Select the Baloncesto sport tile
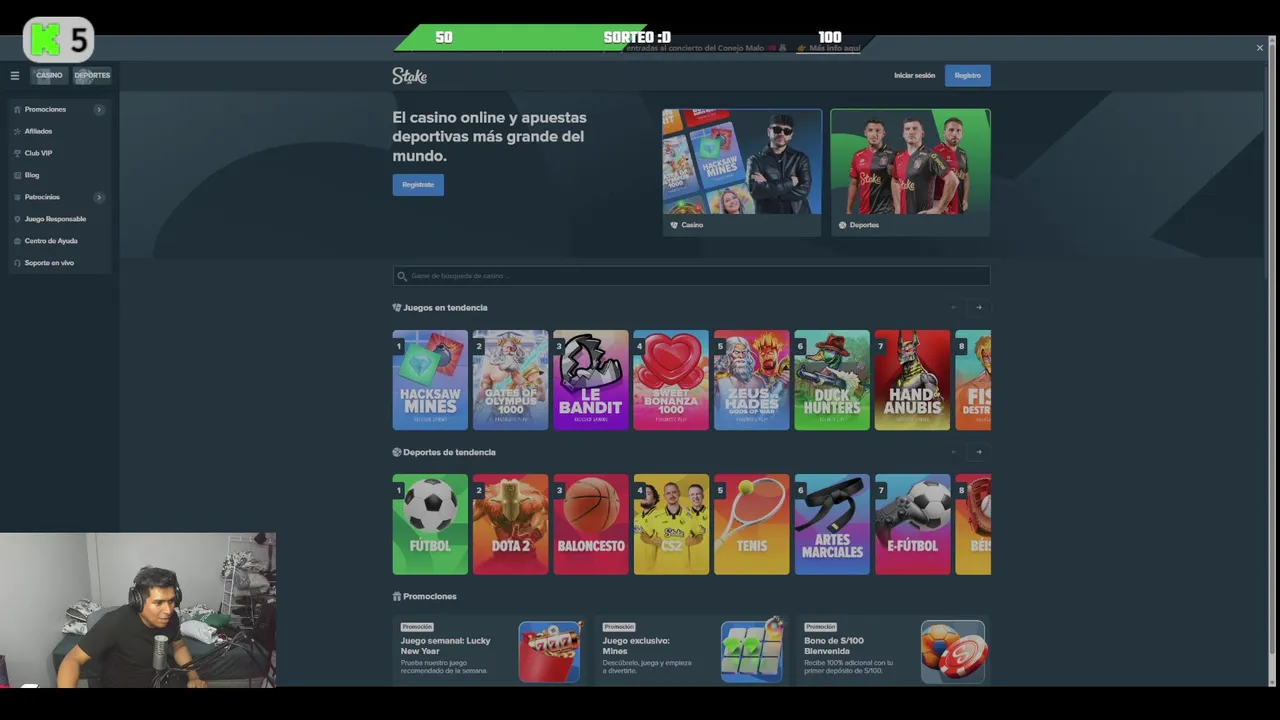The width and height of the screenshot is (1280, 720). click(x=591, y=524)
